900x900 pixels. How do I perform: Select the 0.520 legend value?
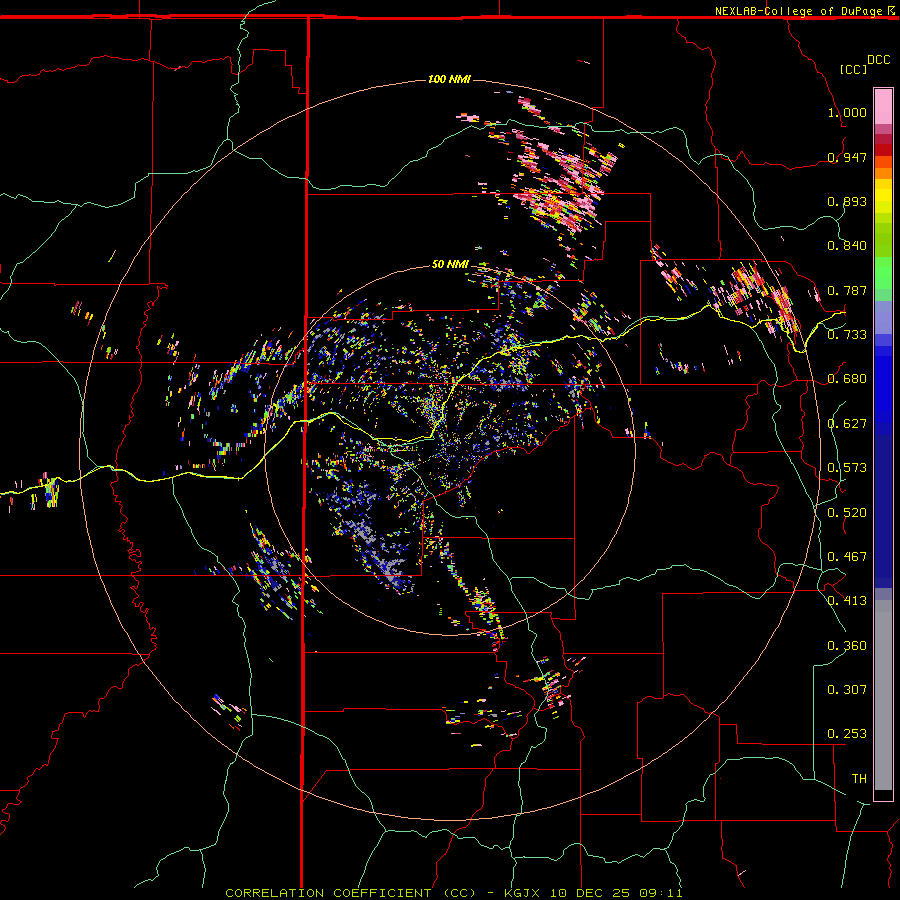(847, 513)
